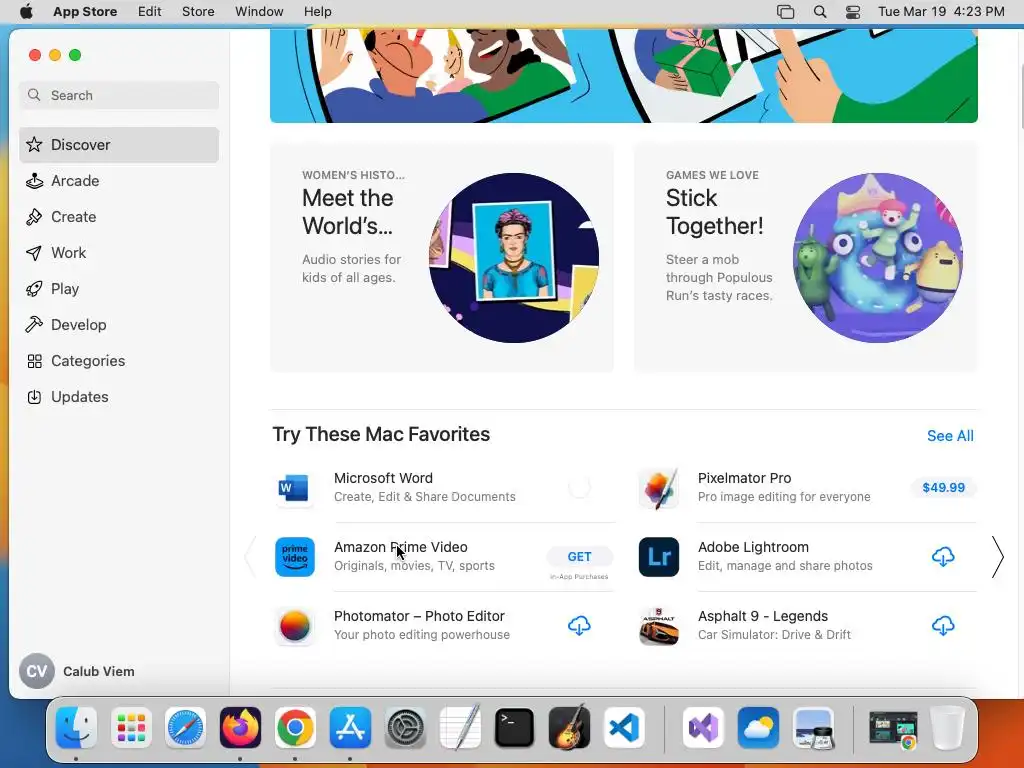Open TextEdit from the Dock
Screen dimensions: 1024x768
(460, 728)
